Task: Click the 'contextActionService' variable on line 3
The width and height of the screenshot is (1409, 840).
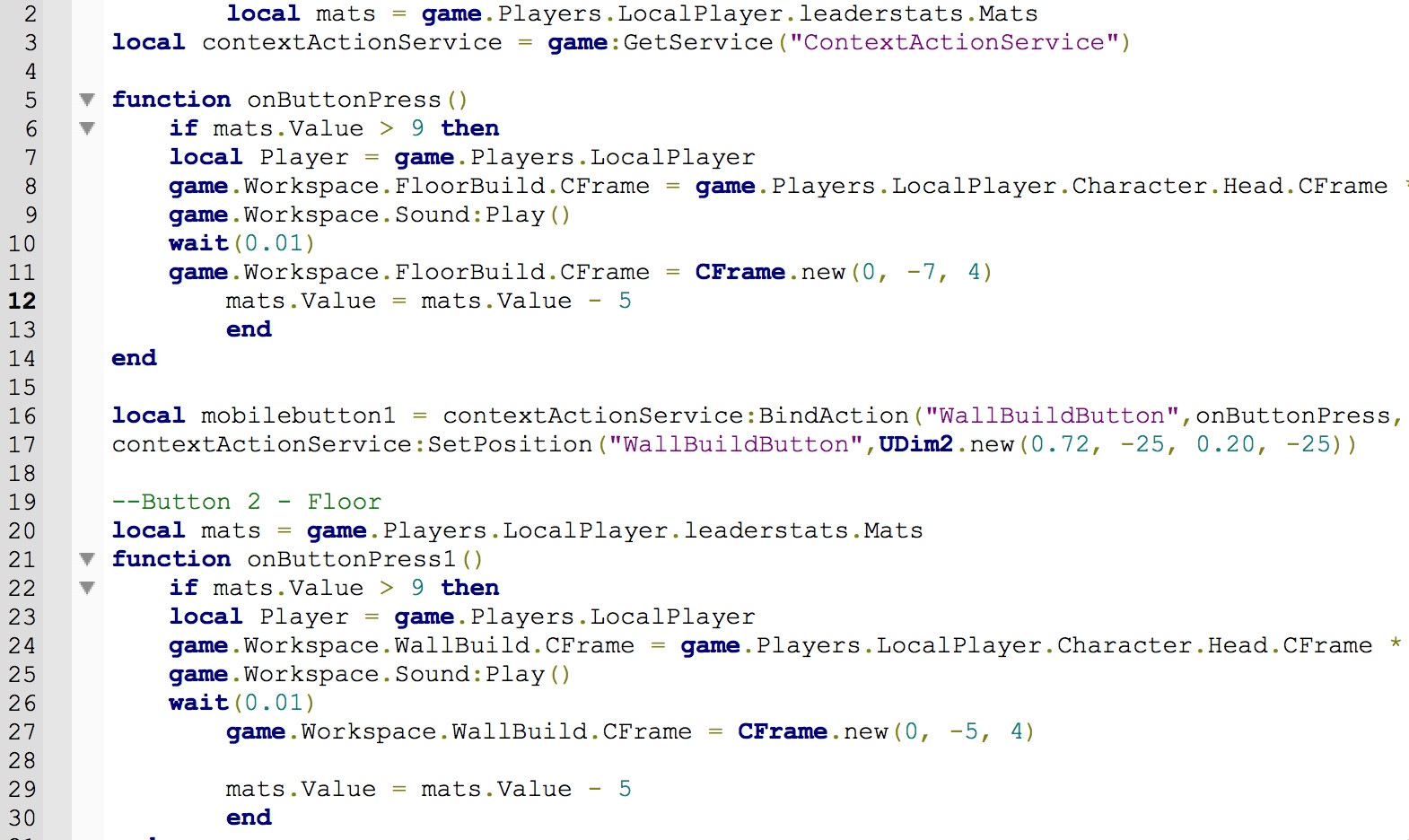Action: coord(352,42)
